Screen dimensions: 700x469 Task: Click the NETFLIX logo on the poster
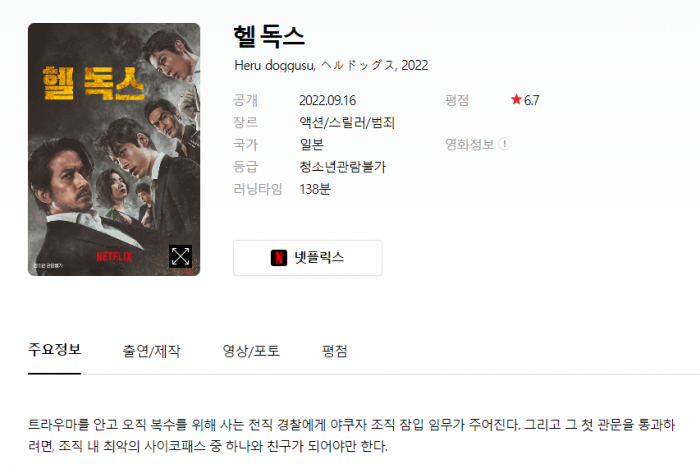[x=114, y=257]
